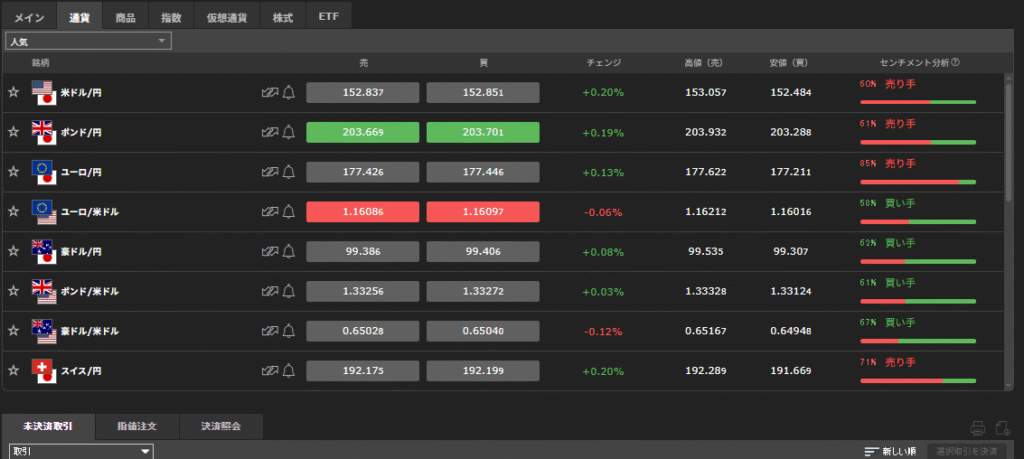The height and width of the screenshot is (459, 1024).
Task: Open chart icon for スイス/円
Action: (x=268, y=370)
